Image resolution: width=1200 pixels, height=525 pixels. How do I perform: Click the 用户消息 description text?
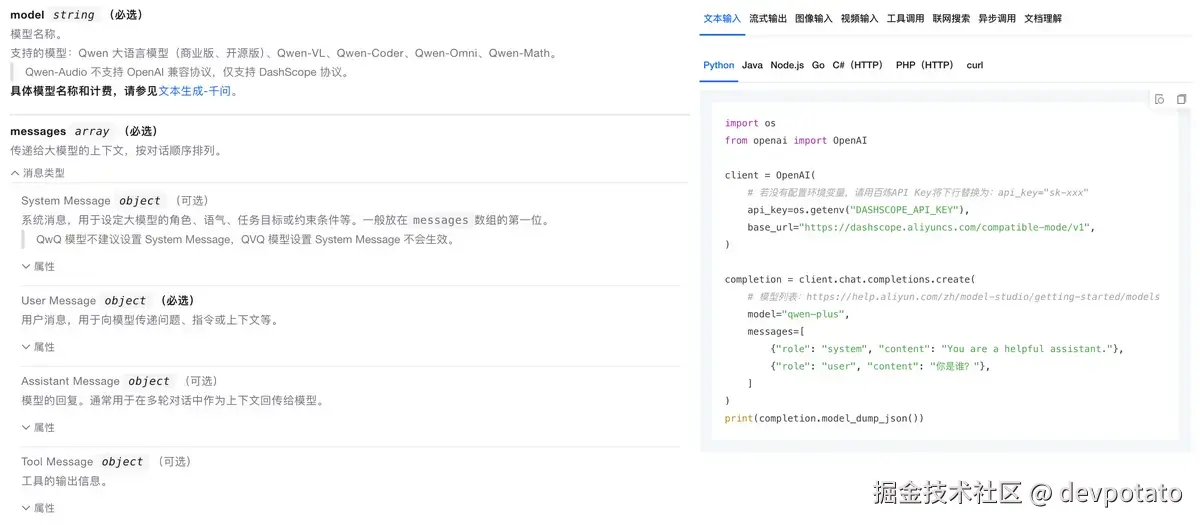150,320
